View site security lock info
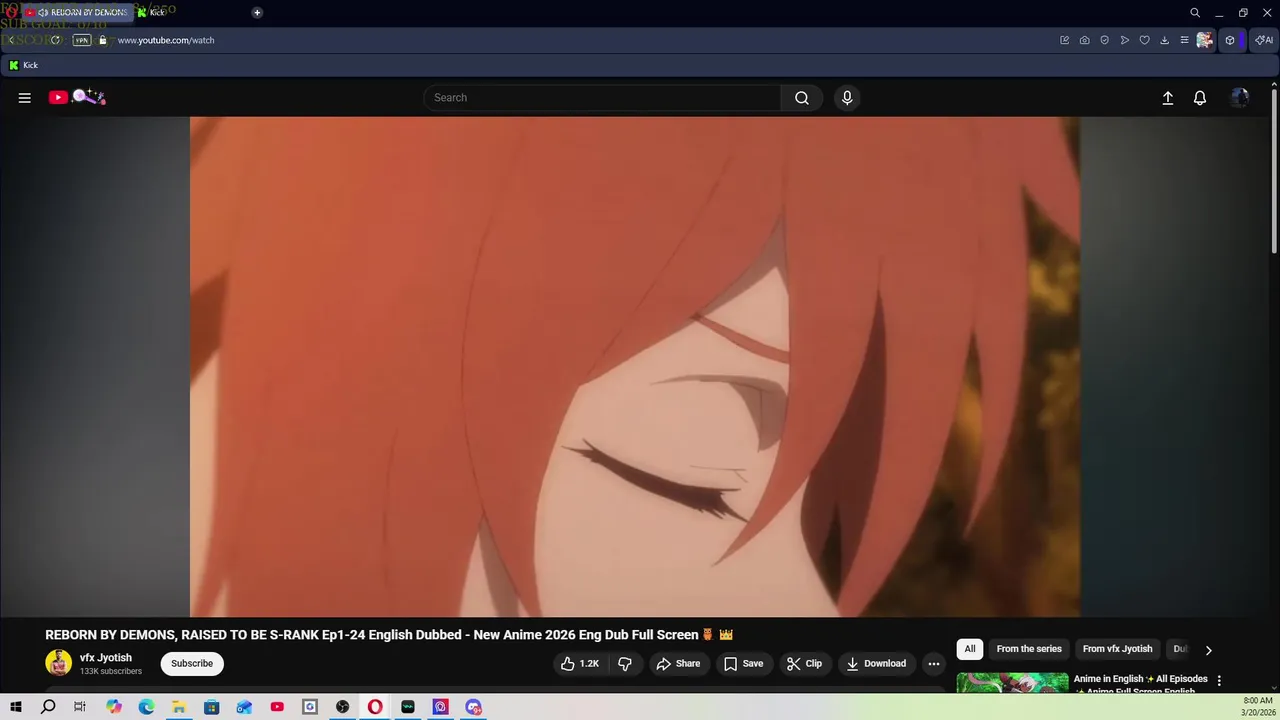 click(x=102, y=40)
